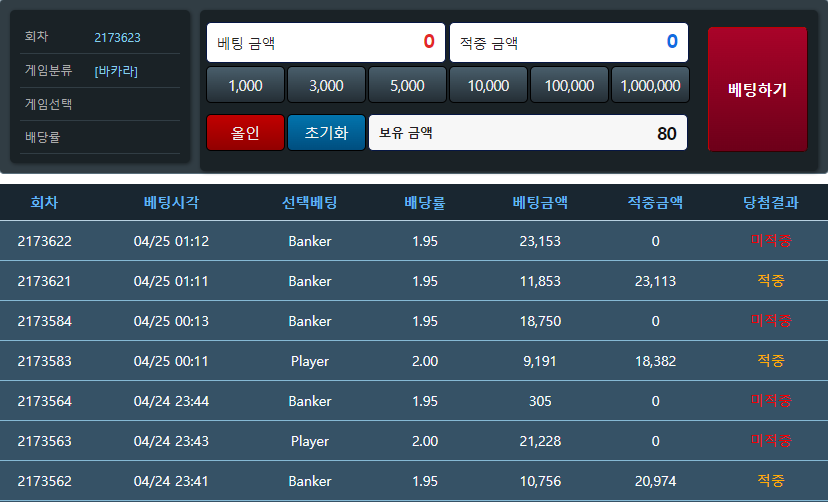
Task: Click the 보유 금액 balance field
Action: click(x=527, y=133)
